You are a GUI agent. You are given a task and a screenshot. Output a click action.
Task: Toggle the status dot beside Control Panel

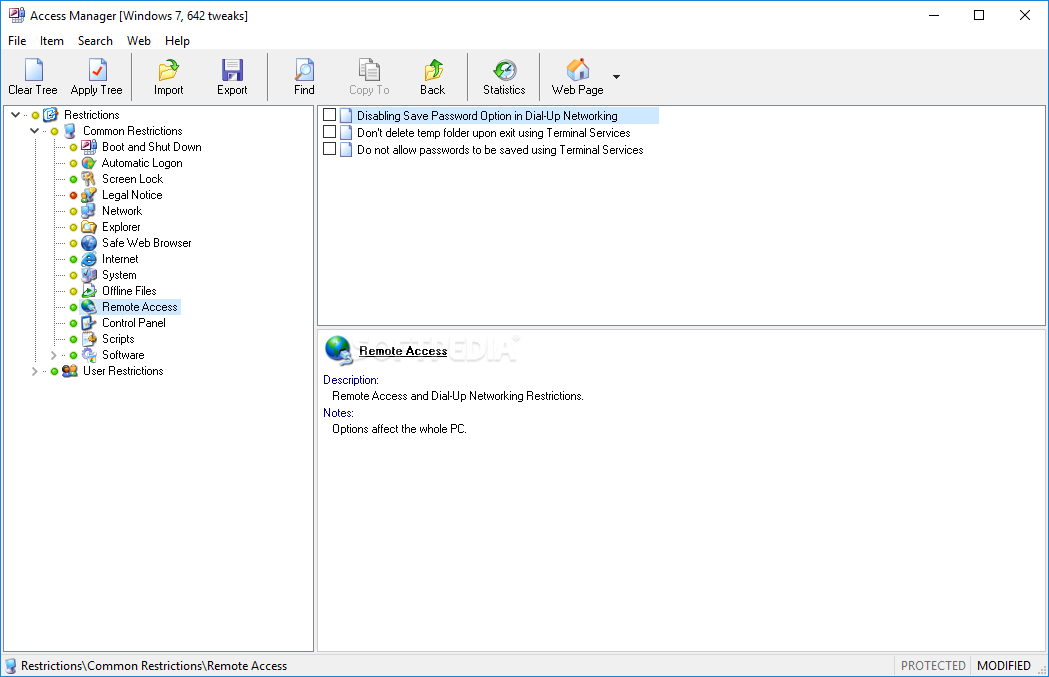click(x=74, y=323)
